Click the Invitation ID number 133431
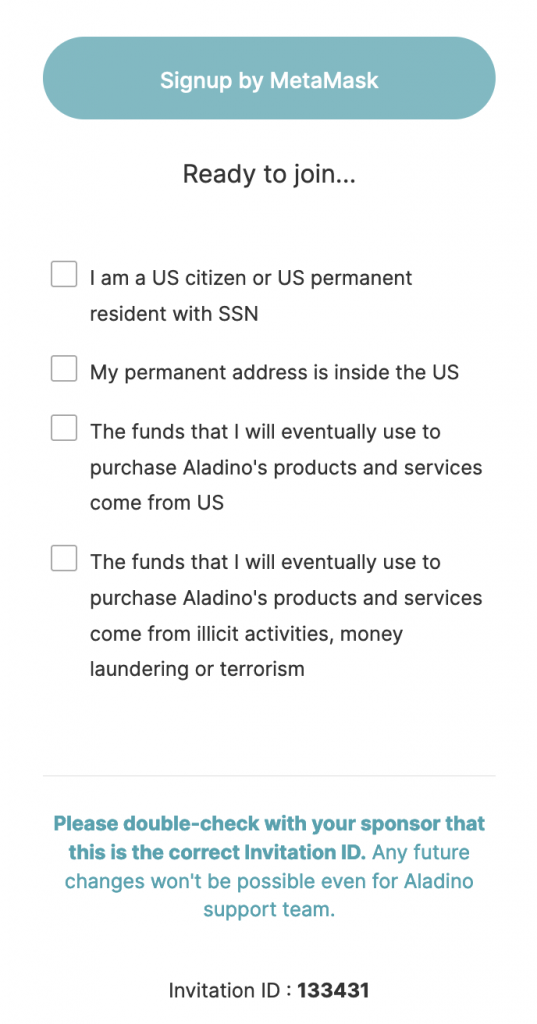537x1024 pixels. pyautogui.click(x=333, y=991)
